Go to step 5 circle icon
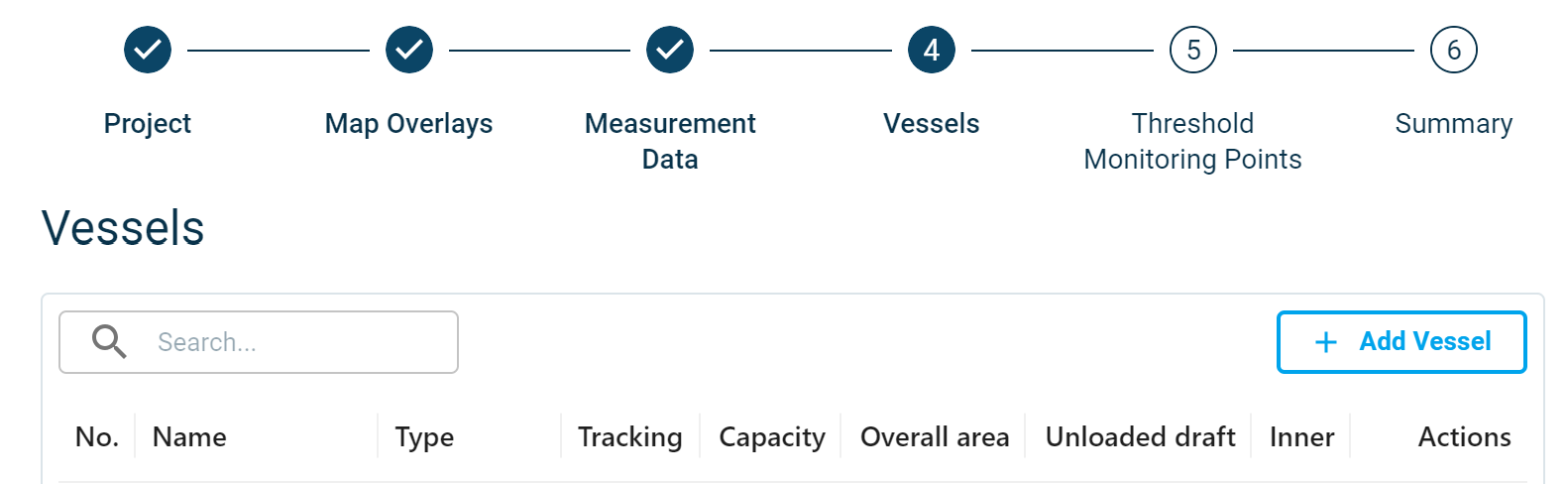The width and height of the screenshot is (1568, 484). tap(1193, 50)
